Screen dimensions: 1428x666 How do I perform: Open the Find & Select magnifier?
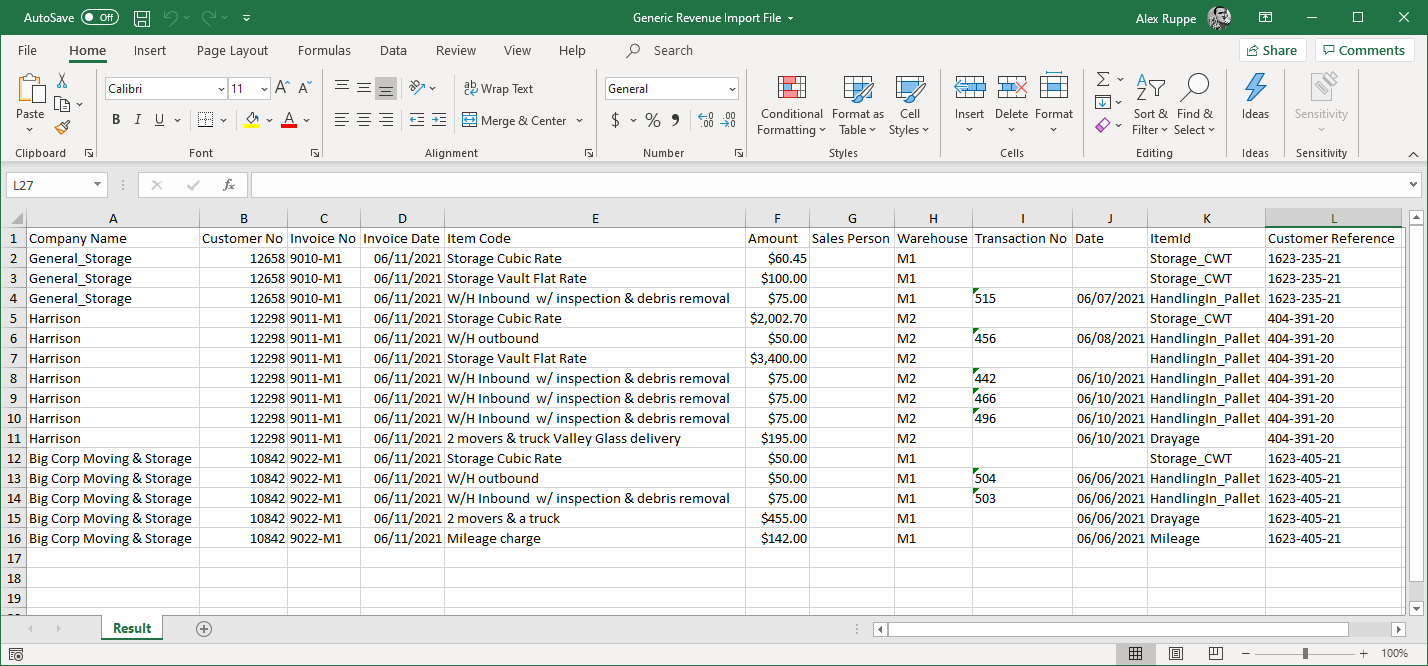tap(1194, 90)
